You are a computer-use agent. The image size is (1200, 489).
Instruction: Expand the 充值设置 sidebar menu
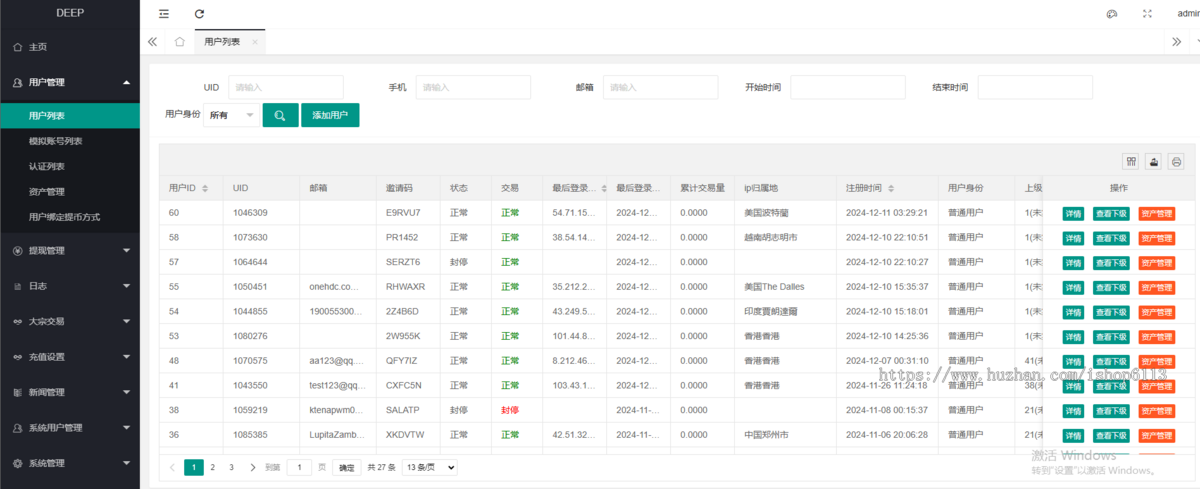[x=70, y=357]
